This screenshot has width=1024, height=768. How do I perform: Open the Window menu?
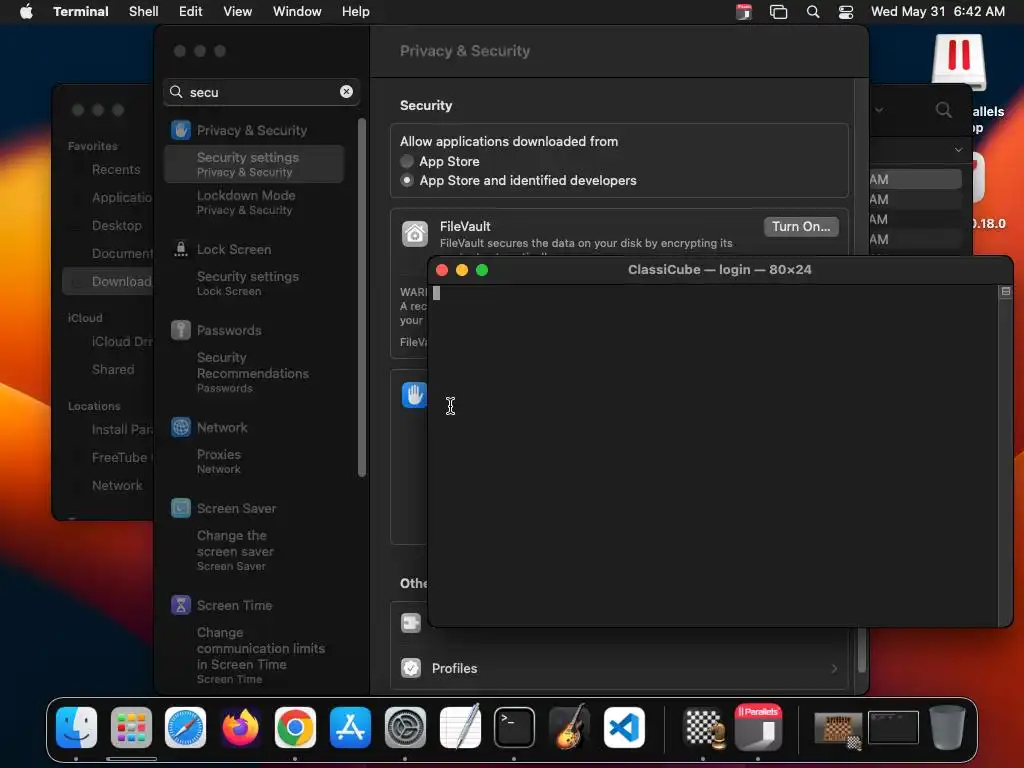point(296,11)
